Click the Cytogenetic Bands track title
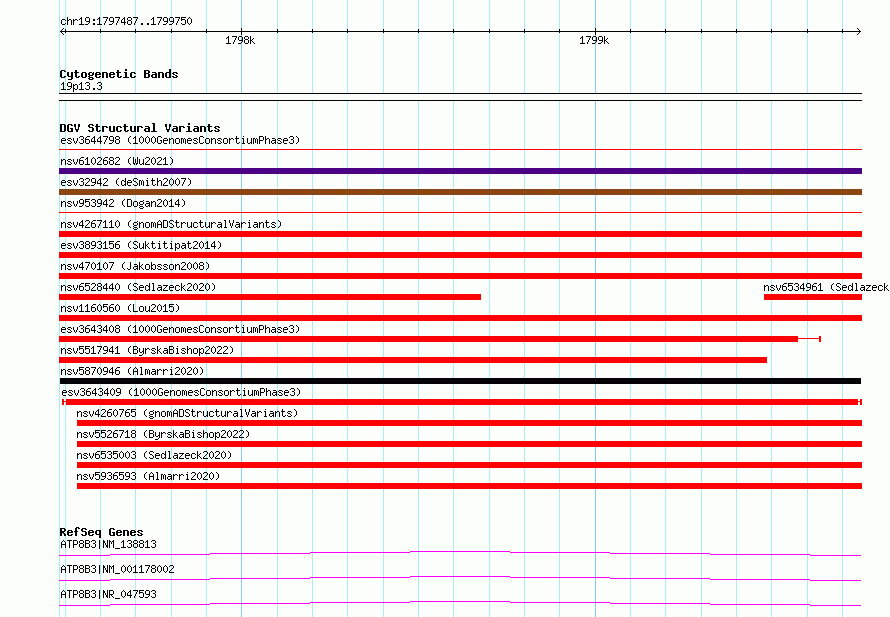The width and height of the screenshot is (890, 617). point(119,74)
